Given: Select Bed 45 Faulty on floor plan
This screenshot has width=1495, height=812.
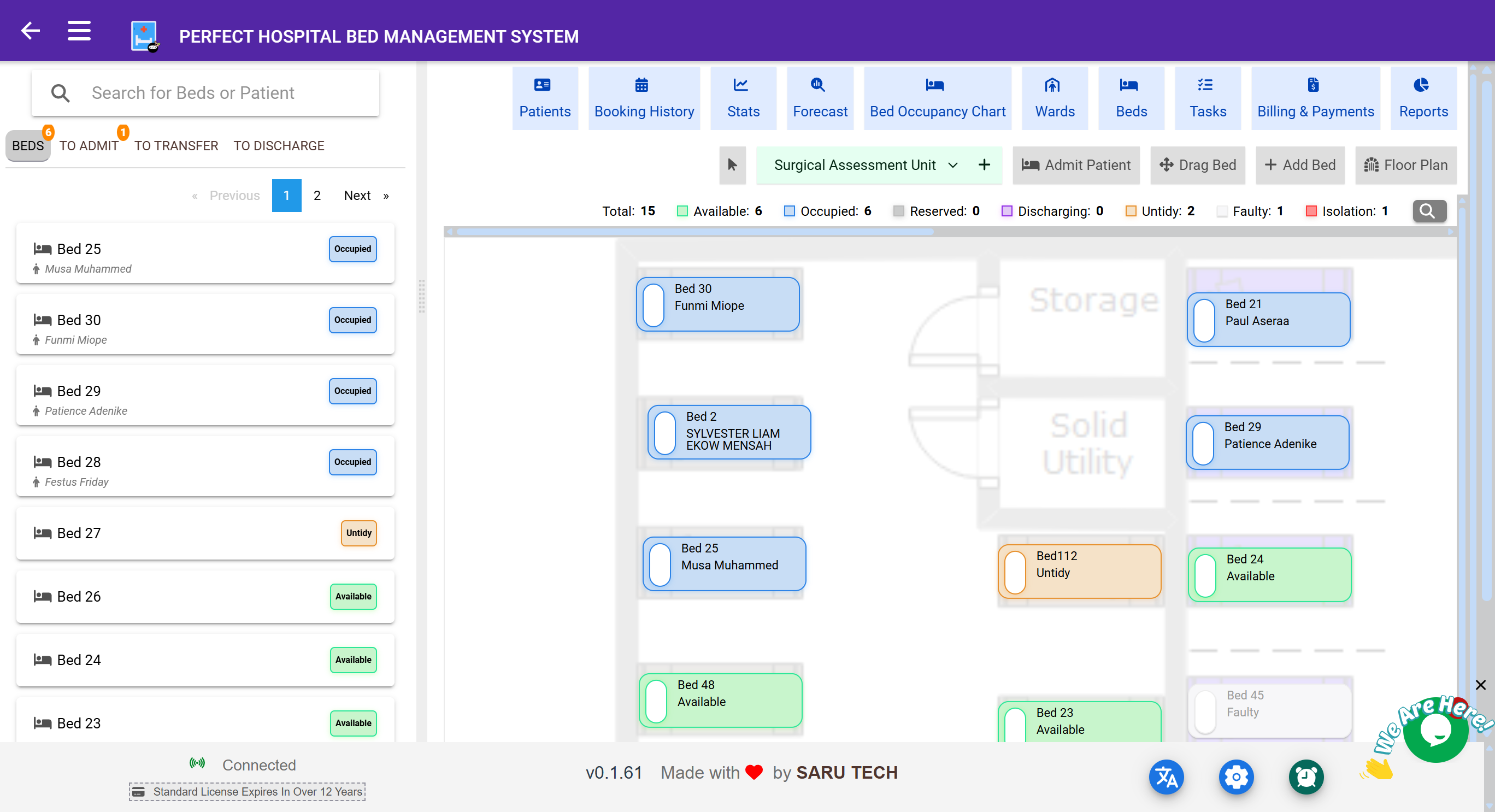Looking at the screenshot, I should (x=1269, y=710).
